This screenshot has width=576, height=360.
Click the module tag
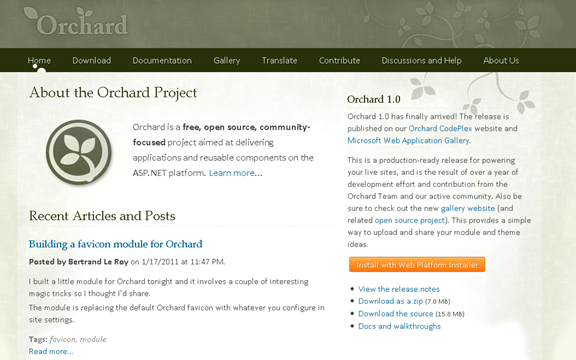pos(93,339)
